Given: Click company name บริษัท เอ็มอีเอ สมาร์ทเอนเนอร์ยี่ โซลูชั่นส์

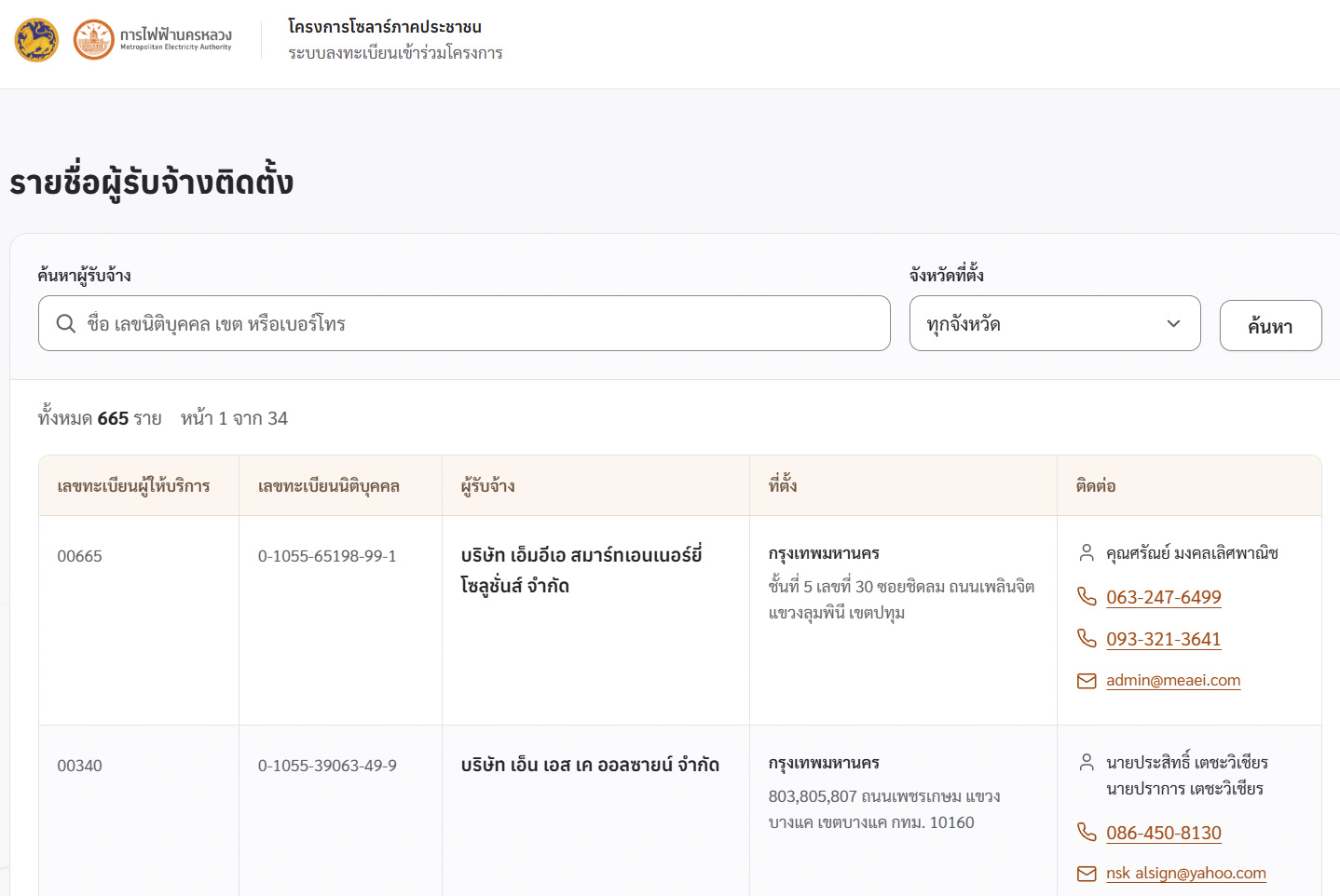Looking at the screenshot, I should coord(581,570).
